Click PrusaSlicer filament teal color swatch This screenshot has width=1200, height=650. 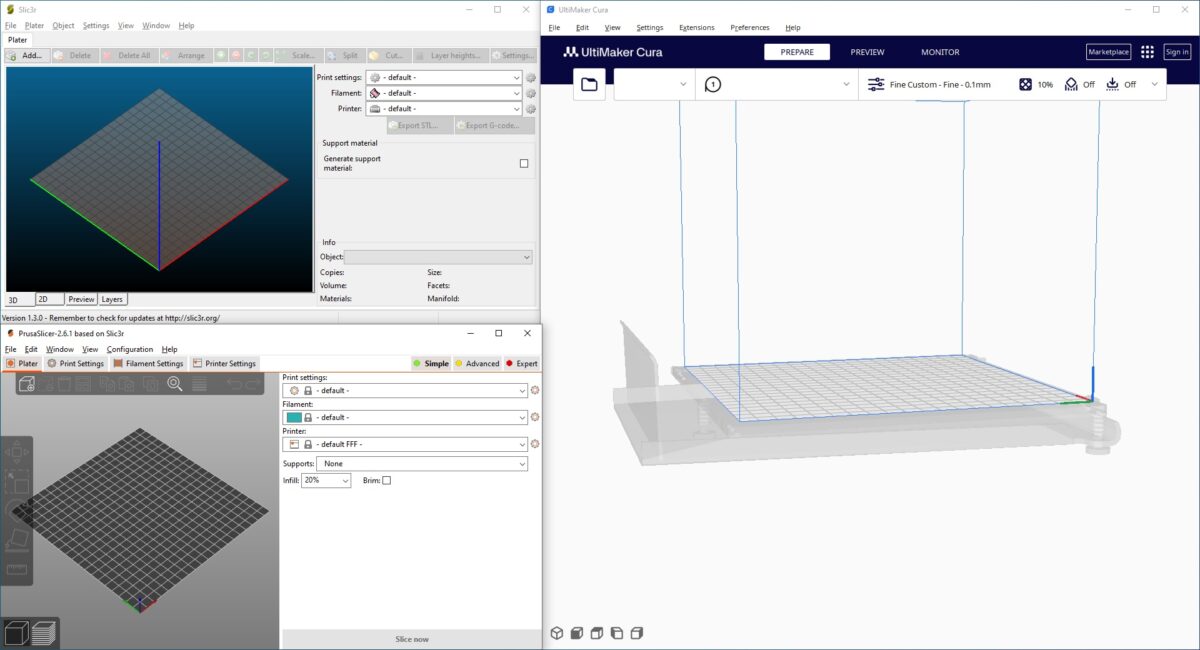point(294,417)
